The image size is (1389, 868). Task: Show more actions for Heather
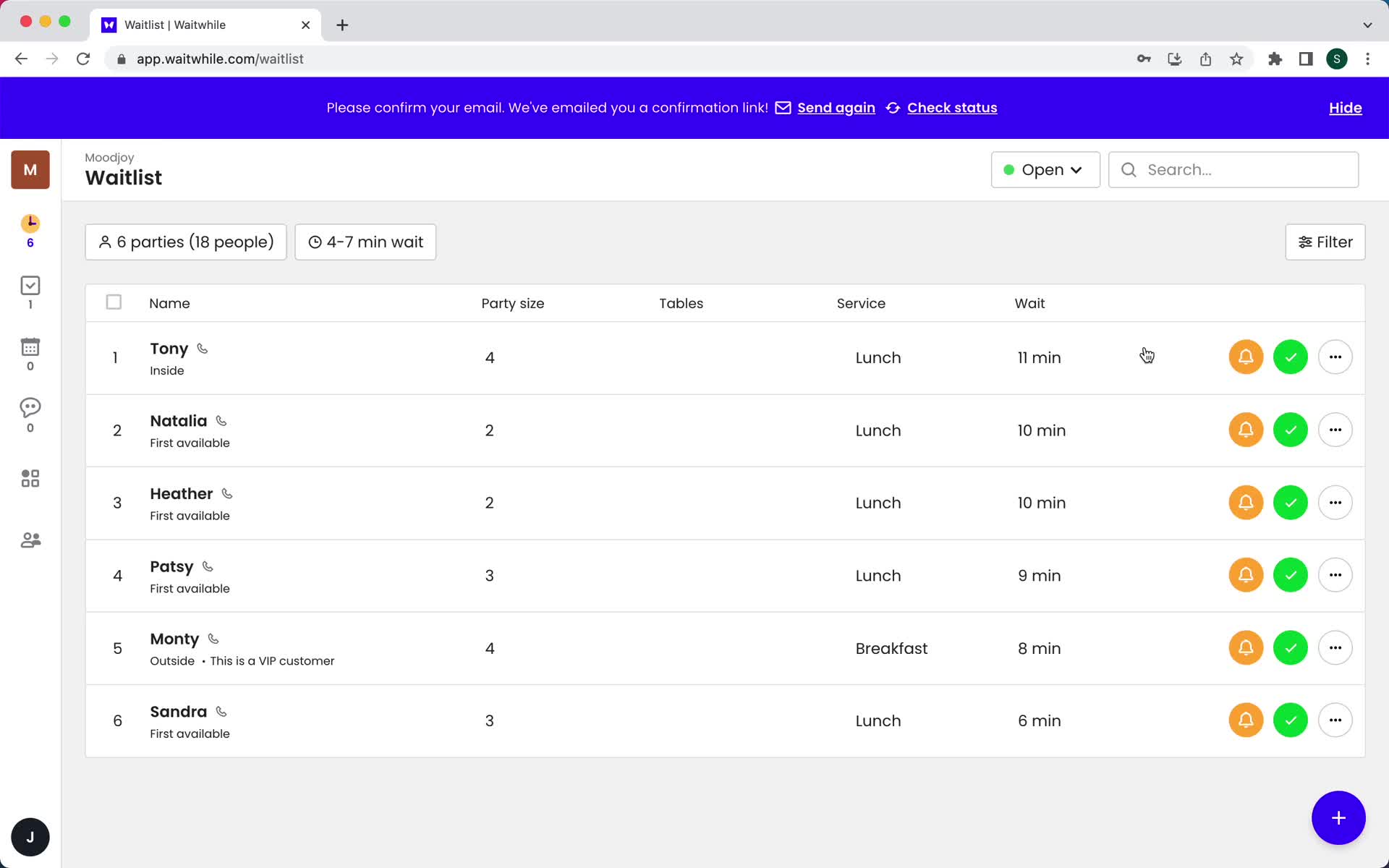1335,503
